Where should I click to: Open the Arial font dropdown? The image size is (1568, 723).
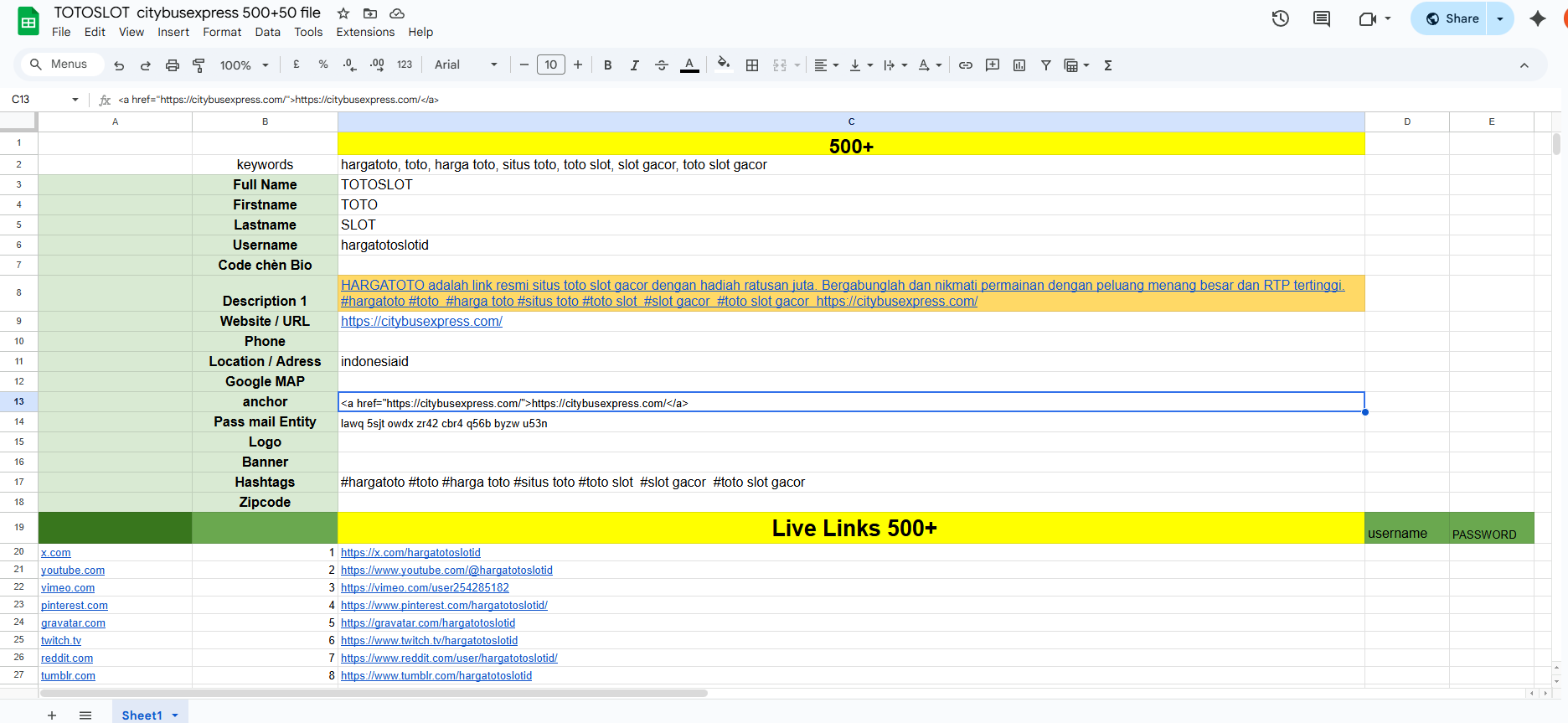[466, 65]
